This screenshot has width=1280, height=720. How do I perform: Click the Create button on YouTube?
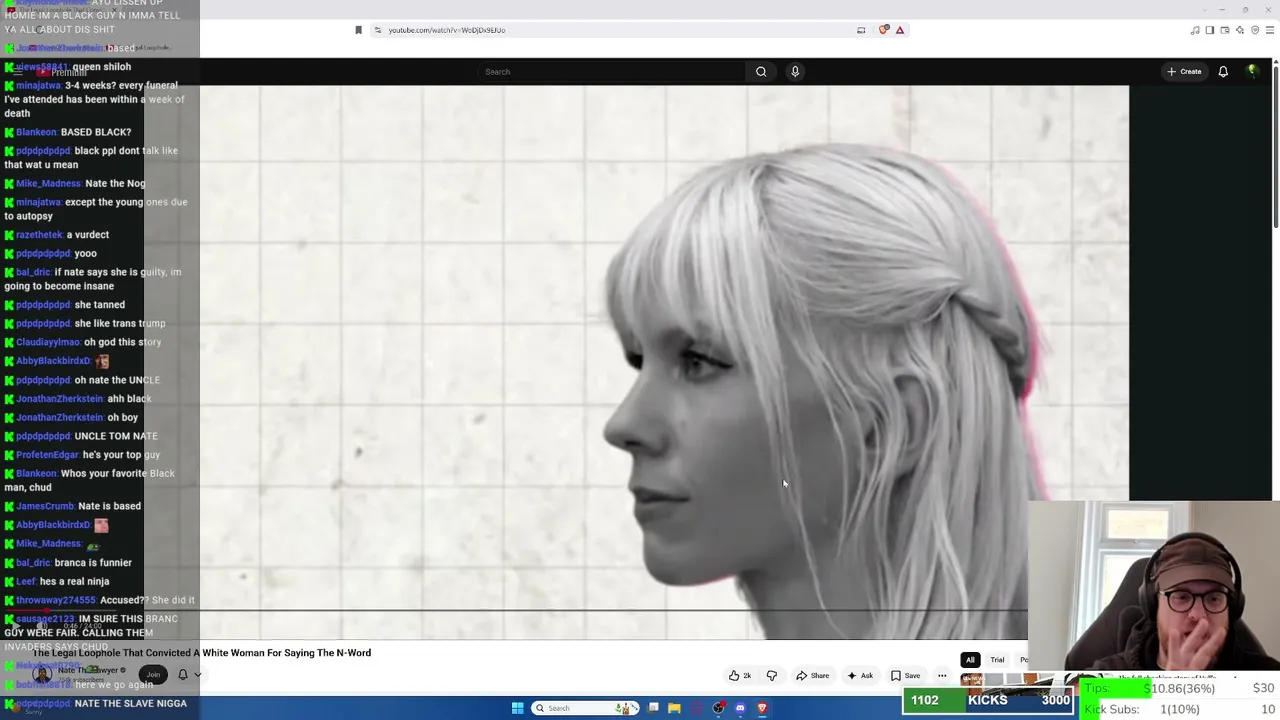[1184, 72]
